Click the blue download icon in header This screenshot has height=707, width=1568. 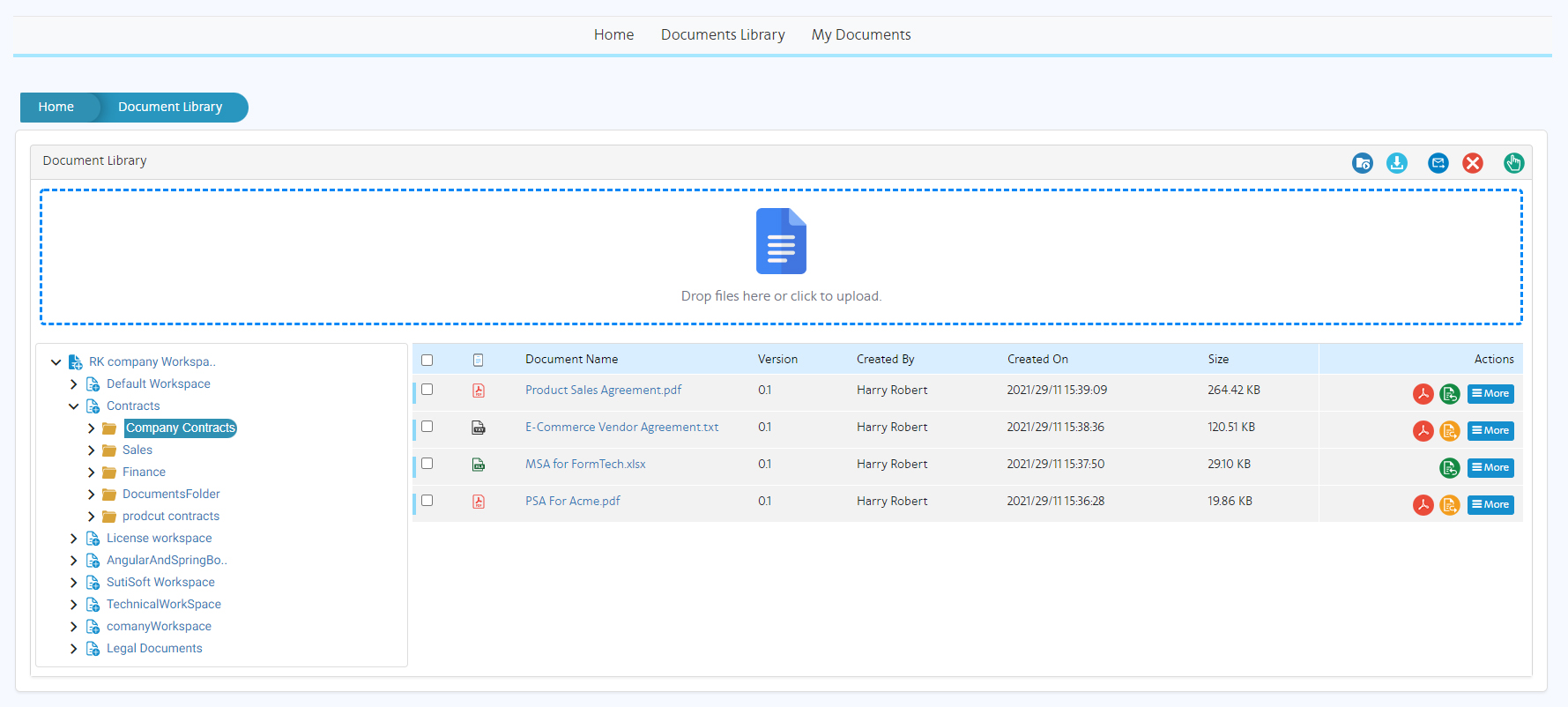coord(1397,163)
